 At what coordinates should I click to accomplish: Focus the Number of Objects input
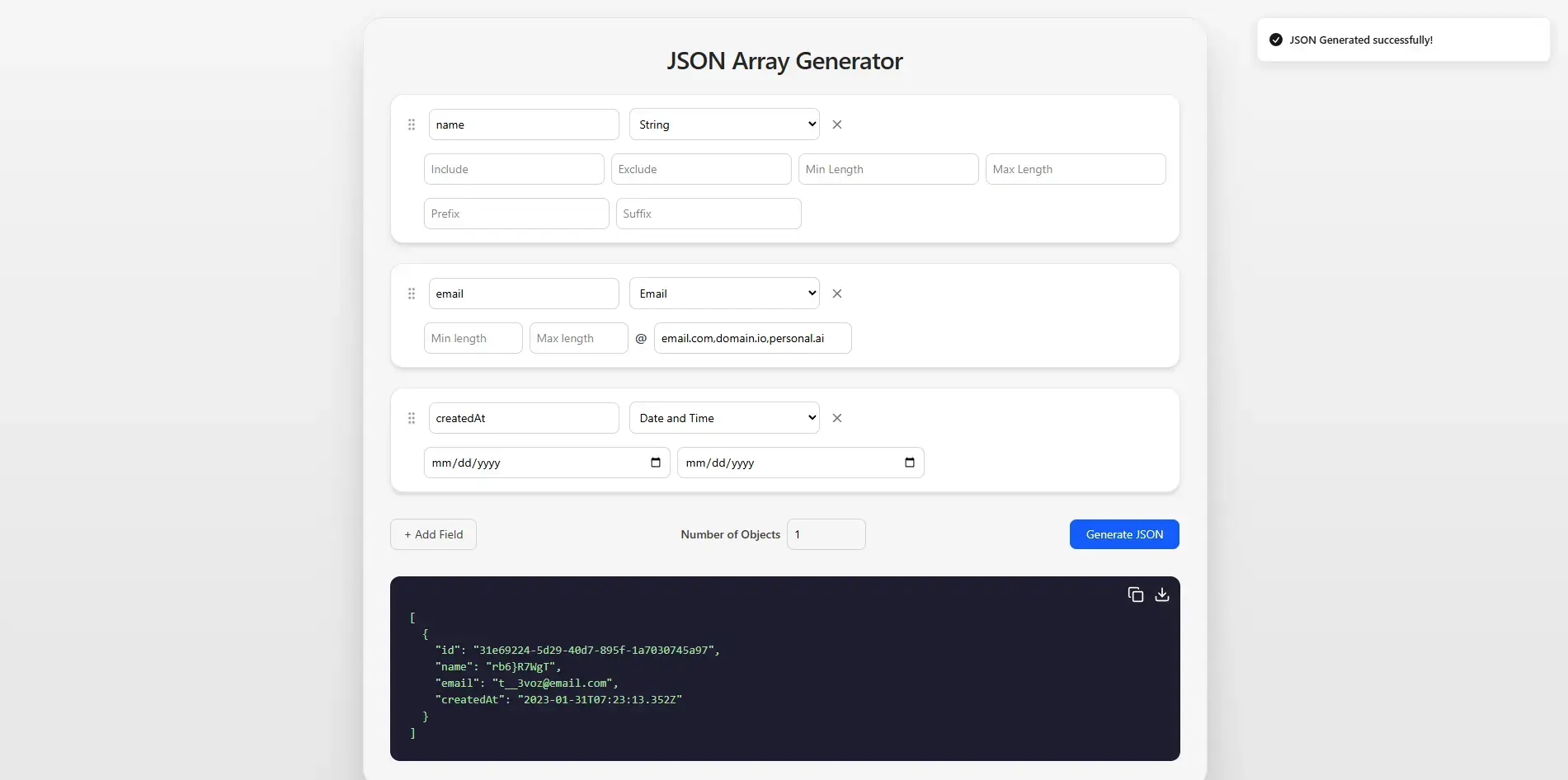(826, 534)
